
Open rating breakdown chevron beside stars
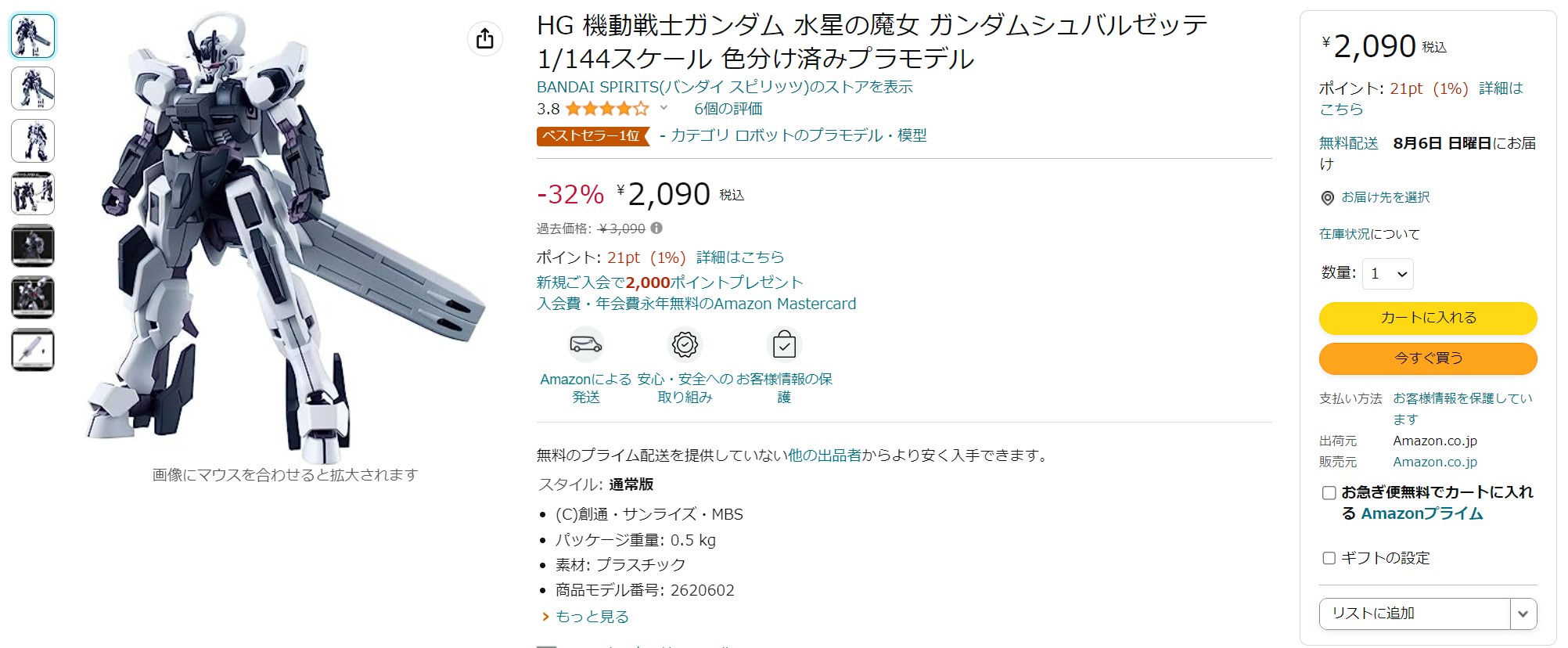click(x=664, y=108)
